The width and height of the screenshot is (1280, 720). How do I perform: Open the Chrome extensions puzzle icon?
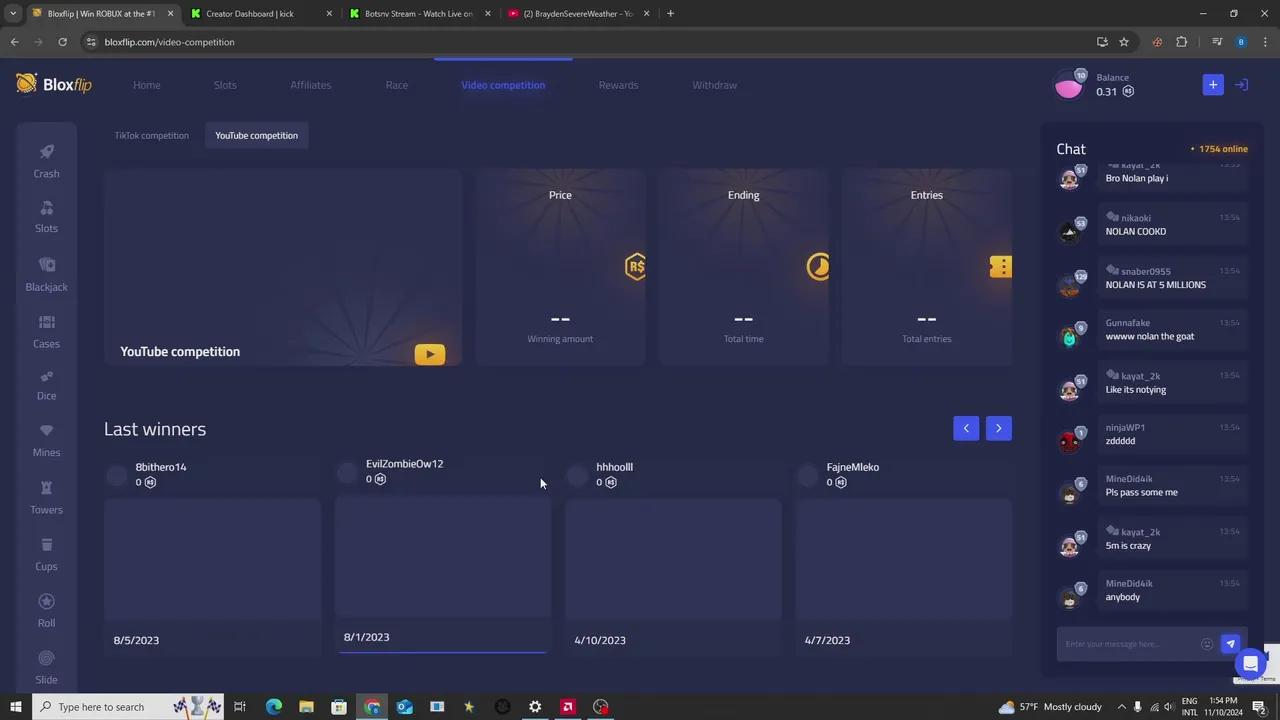1182,42
